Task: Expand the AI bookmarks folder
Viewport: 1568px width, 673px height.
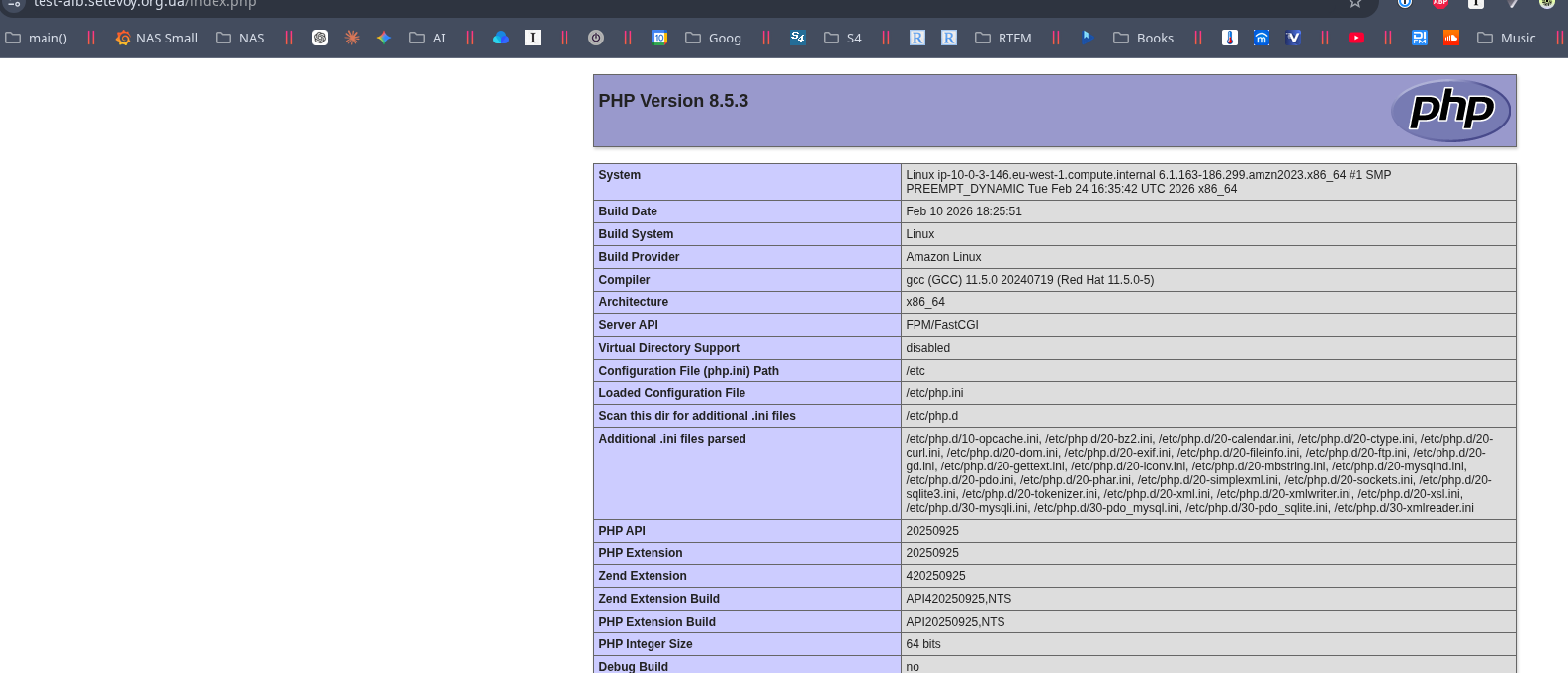Action: tap(428, 38)
